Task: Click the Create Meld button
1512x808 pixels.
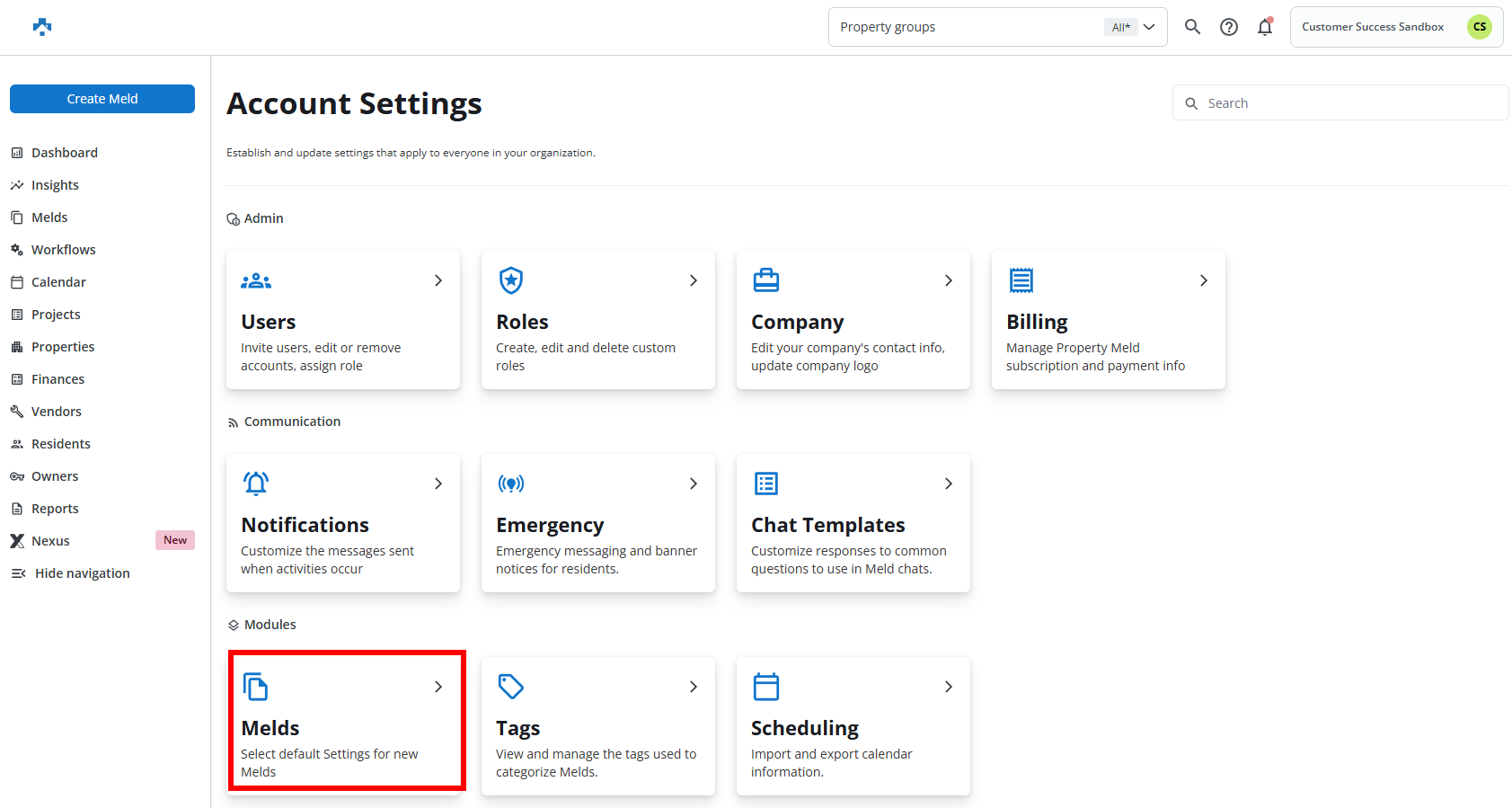Action: 102,99
